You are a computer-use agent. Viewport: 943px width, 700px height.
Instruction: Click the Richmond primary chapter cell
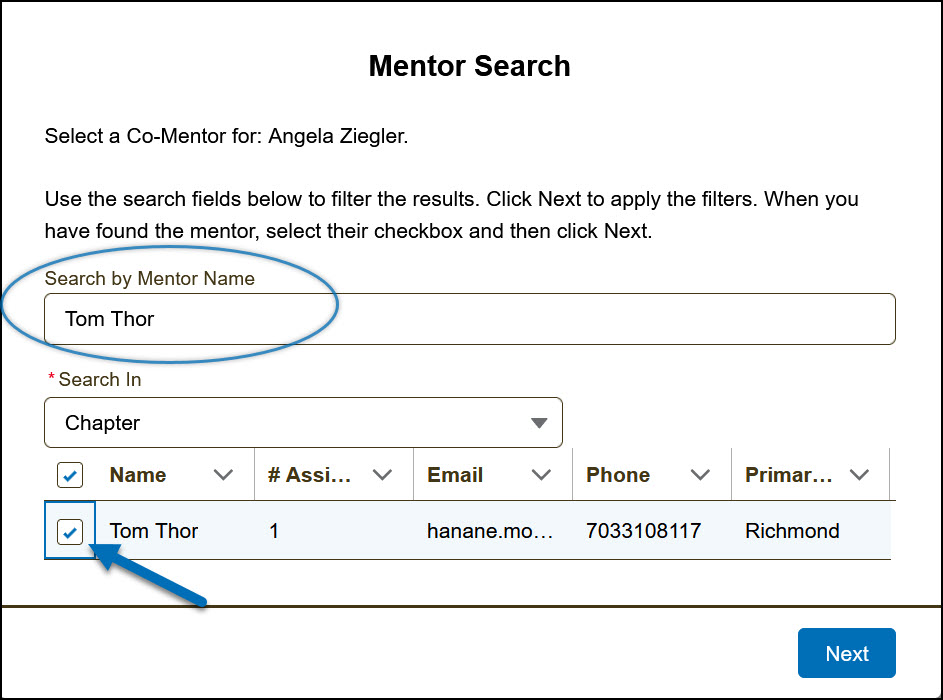pyautogui.click(x=792, y=531)
